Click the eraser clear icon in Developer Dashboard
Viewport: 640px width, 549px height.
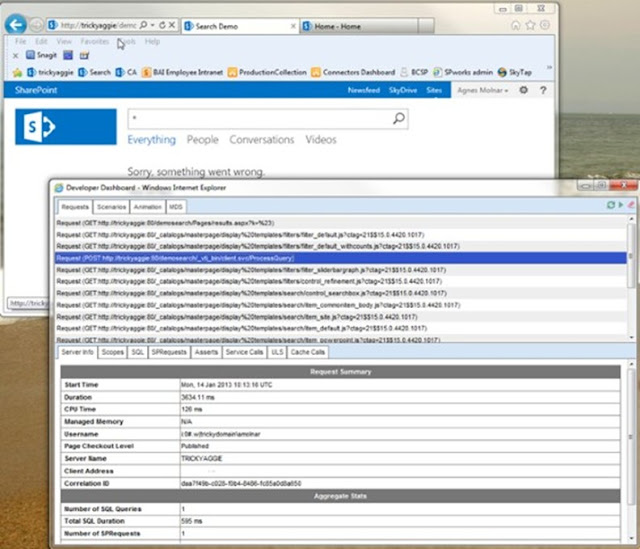pyautogui.click(x=631, y=205)
